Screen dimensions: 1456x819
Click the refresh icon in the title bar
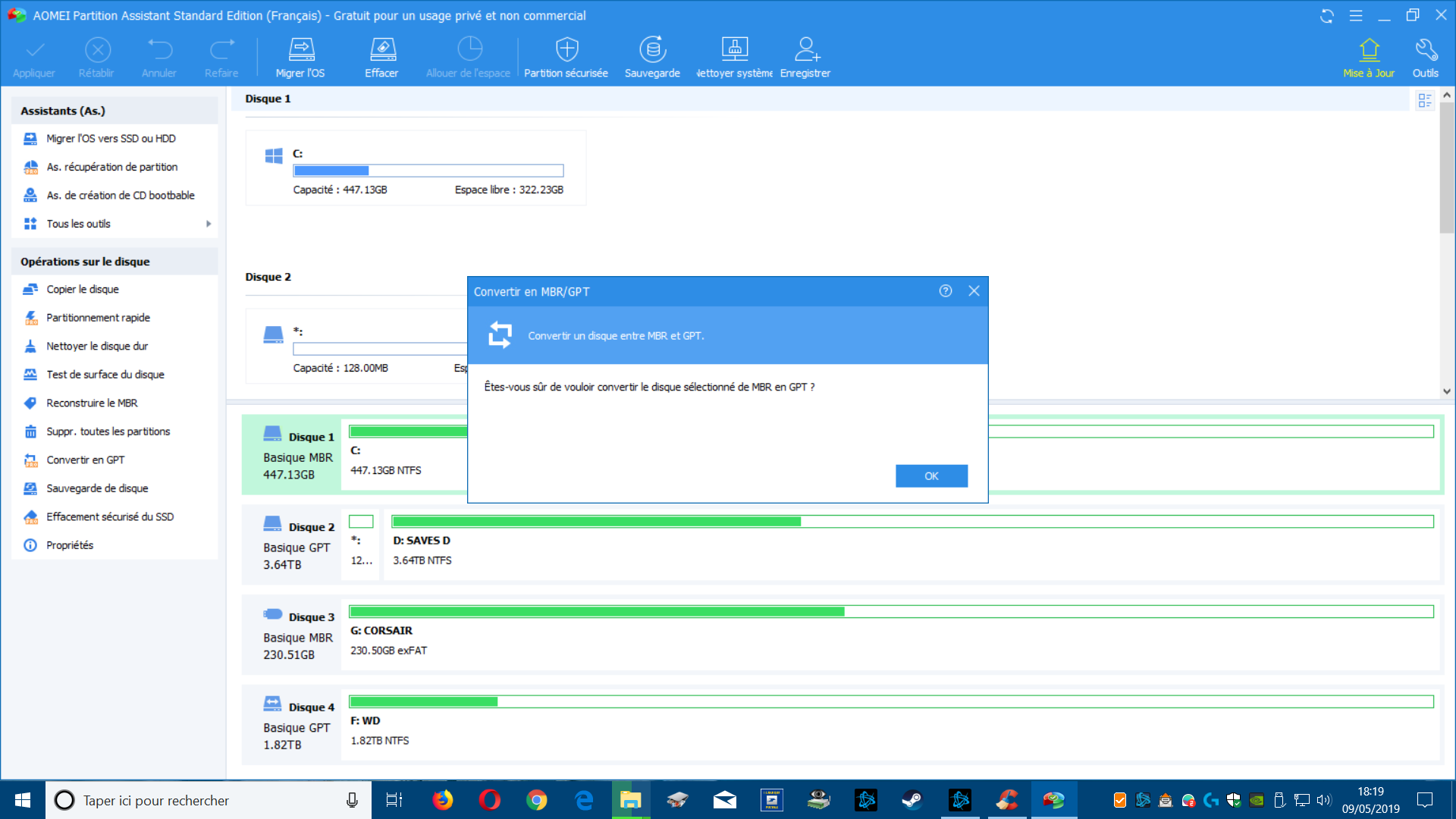coord(1326,16)
